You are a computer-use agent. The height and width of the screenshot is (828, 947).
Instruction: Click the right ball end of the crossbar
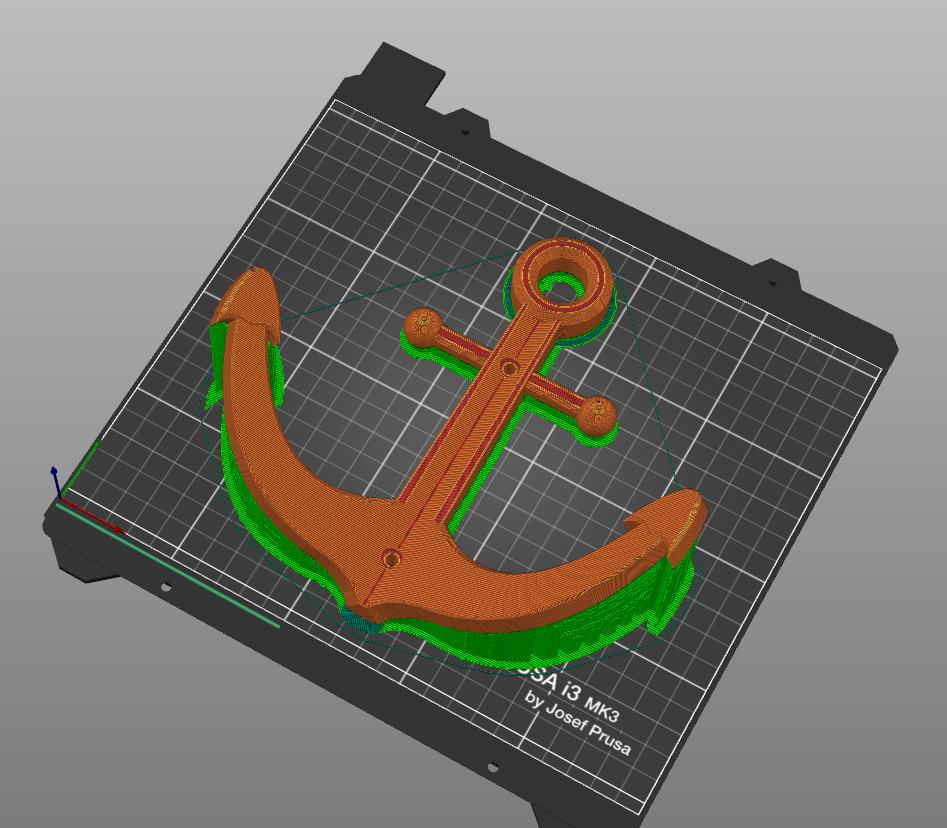[x=596, y=416]
